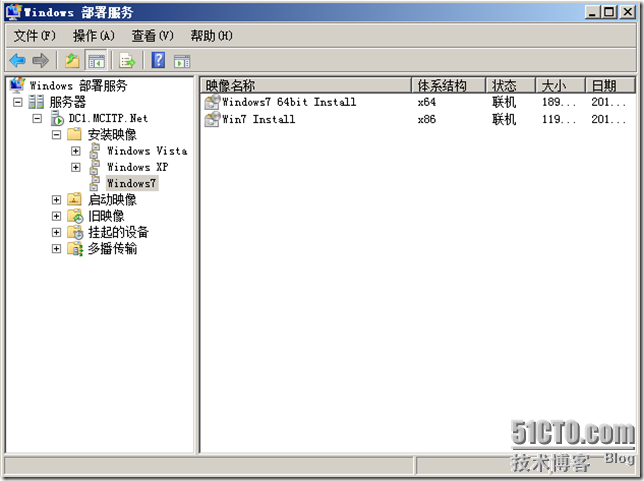Click the Windows XP image group icon
This screenshot has height=481, width=644.
click(x=95, y=167)
